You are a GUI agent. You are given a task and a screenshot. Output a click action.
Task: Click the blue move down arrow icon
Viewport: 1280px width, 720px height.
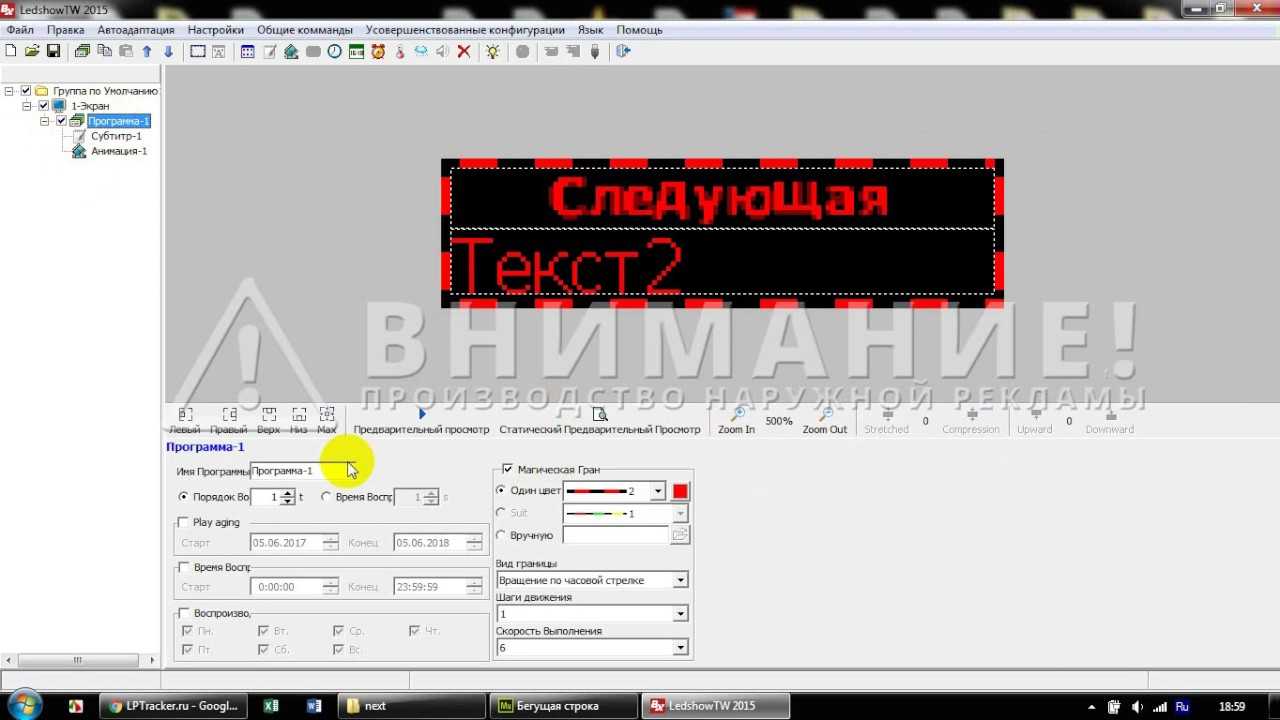(x=168, y=51)
